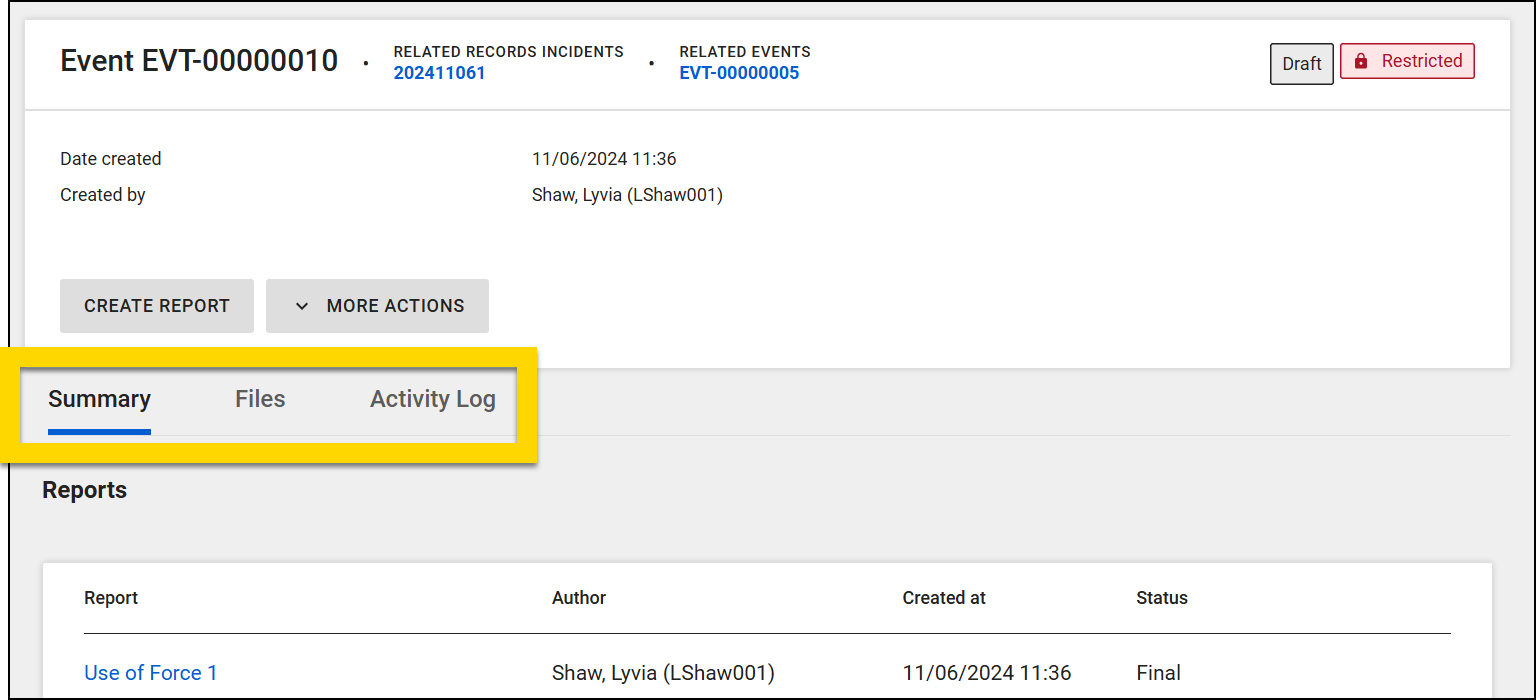Click the Created at column header
Viewport: 1536px width, 700px height.
pos(944,597)
